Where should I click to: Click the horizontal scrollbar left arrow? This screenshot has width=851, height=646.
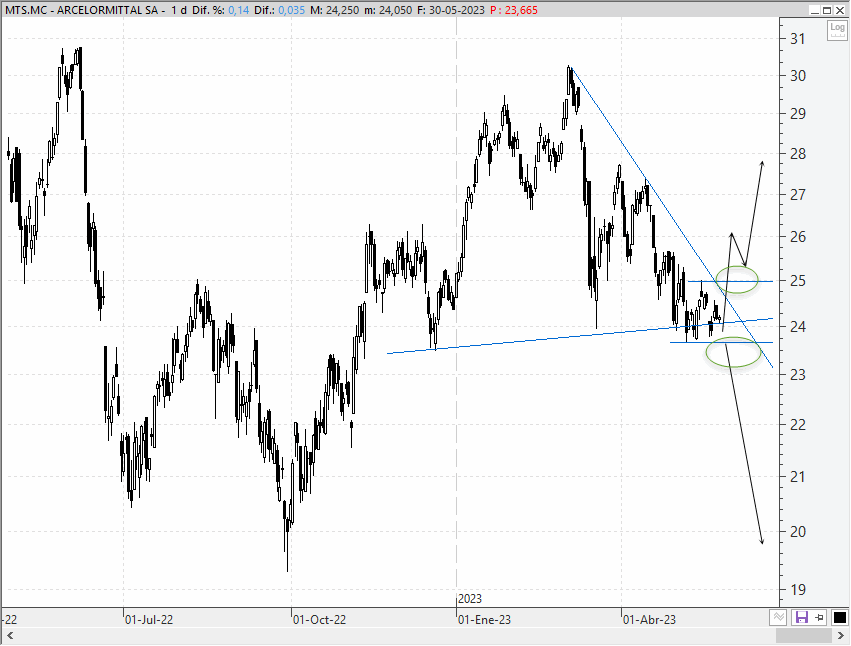click(9, 636)
